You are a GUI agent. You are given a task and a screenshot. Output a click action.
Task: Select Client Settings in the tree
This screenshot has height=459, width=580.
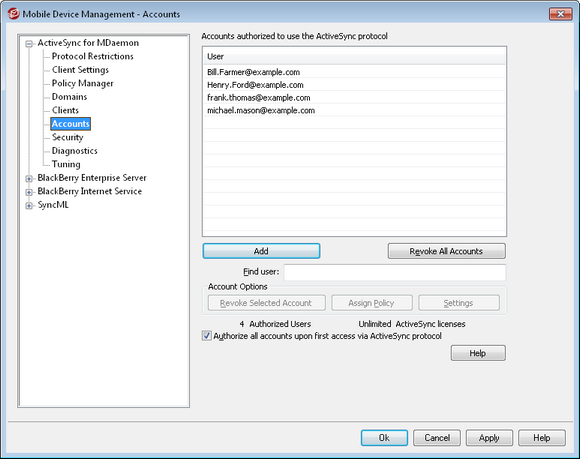(80, 70)
